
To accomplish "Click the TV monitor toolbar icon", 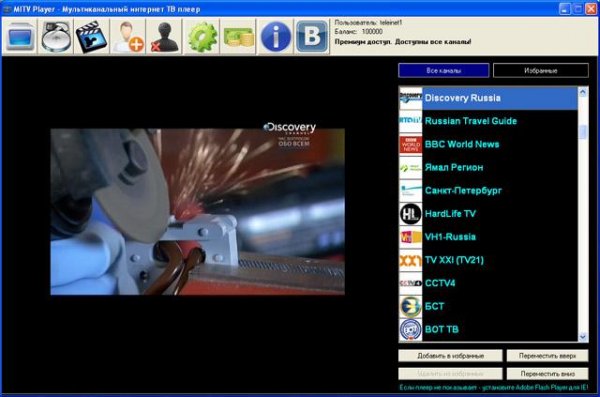I will tap(20, 37).
